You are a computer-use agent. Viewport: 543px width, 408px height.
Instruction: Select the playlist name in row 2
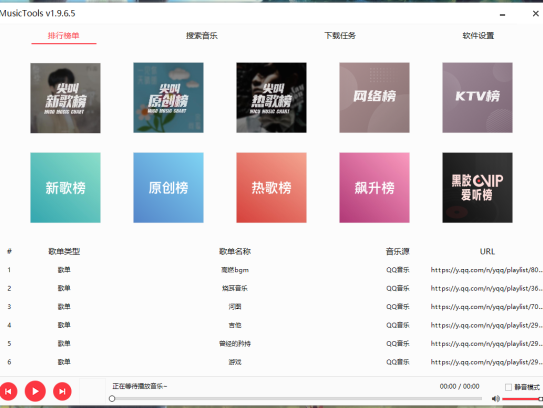tap(235, 288)
